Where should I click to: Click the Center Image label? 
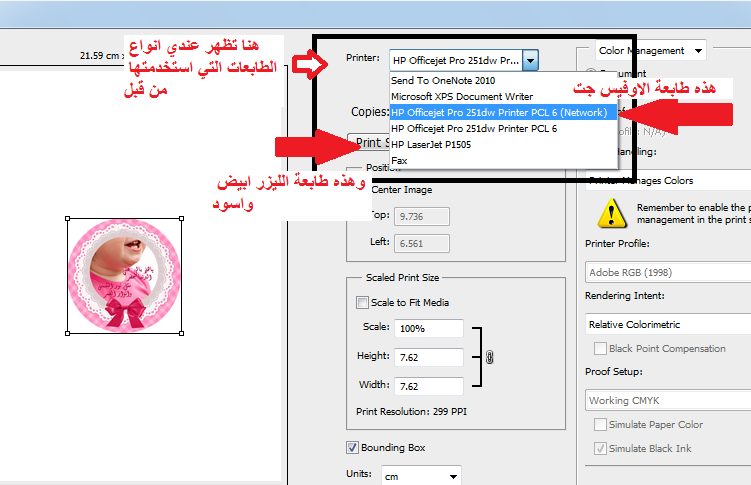coord(402,190)
